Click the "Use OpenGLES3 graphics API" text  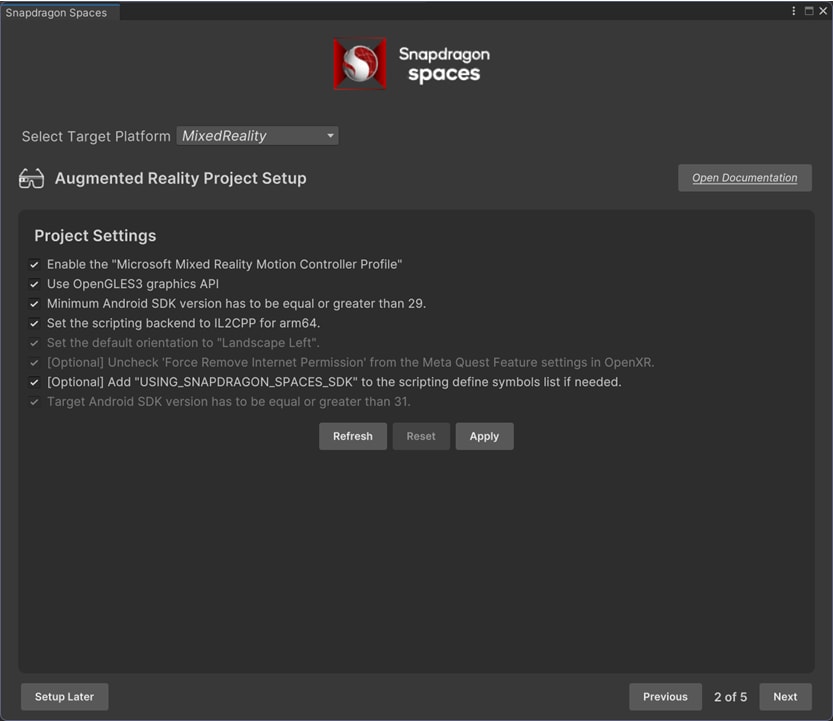[x=133, y=284]
